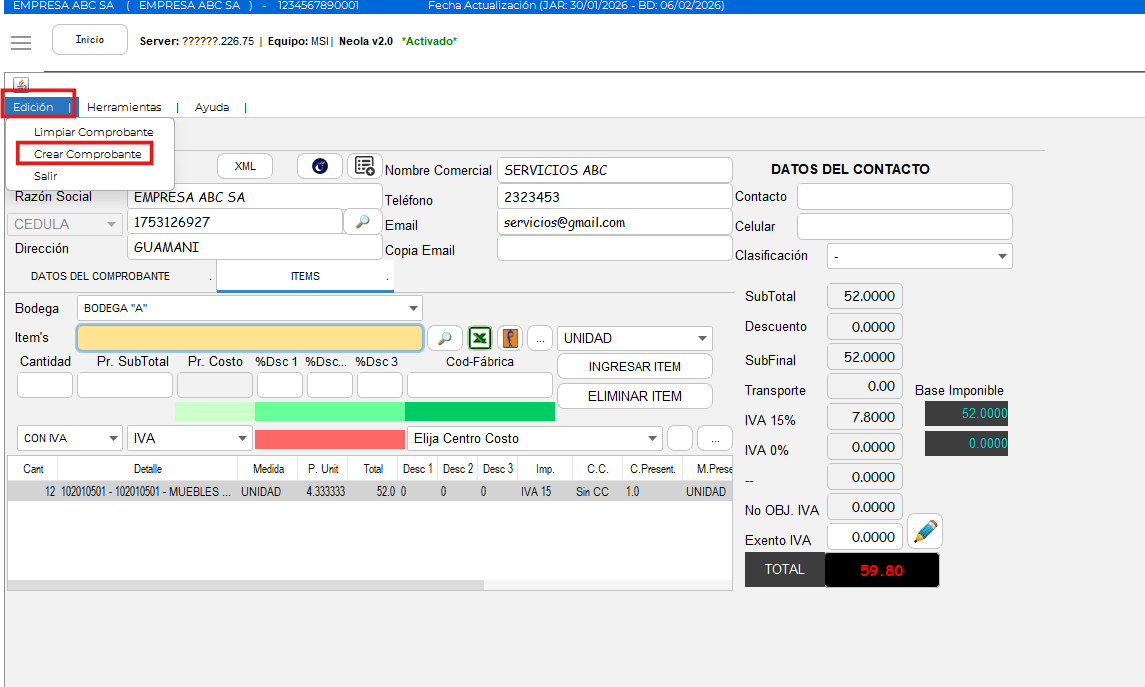Screen dimensions: 1145x687
Task: Open the Clasificación dropdown
Action: (1002, 257)
